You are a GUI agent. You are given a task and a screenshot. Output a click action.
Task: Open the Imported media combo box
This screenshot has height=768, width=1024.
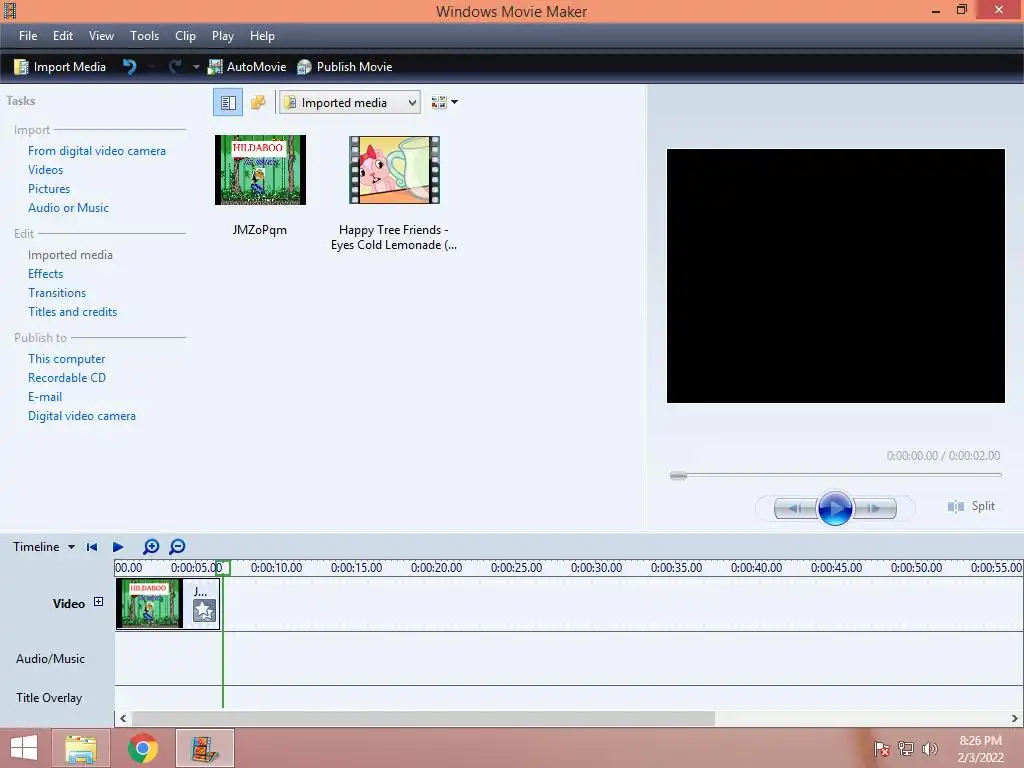[x=349, y=103]
